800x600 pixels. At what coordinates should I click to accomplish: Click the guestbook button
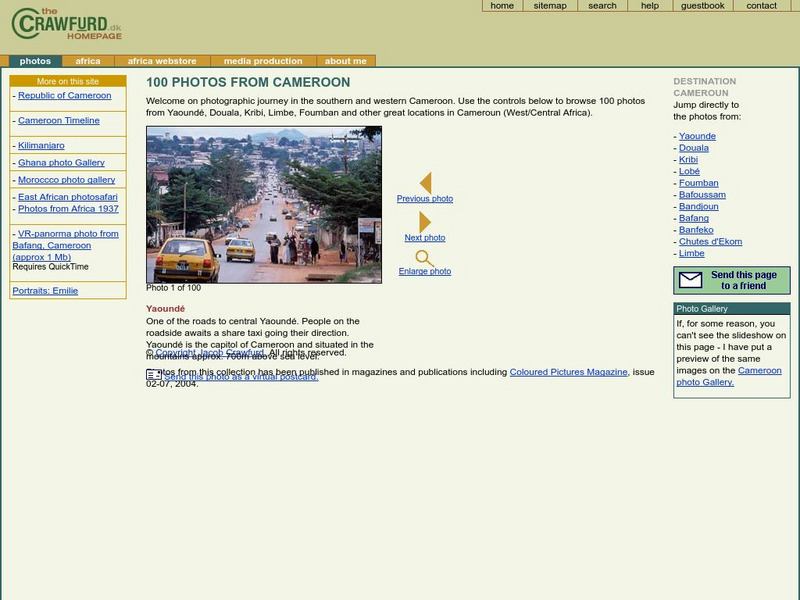tap(704, 6)
